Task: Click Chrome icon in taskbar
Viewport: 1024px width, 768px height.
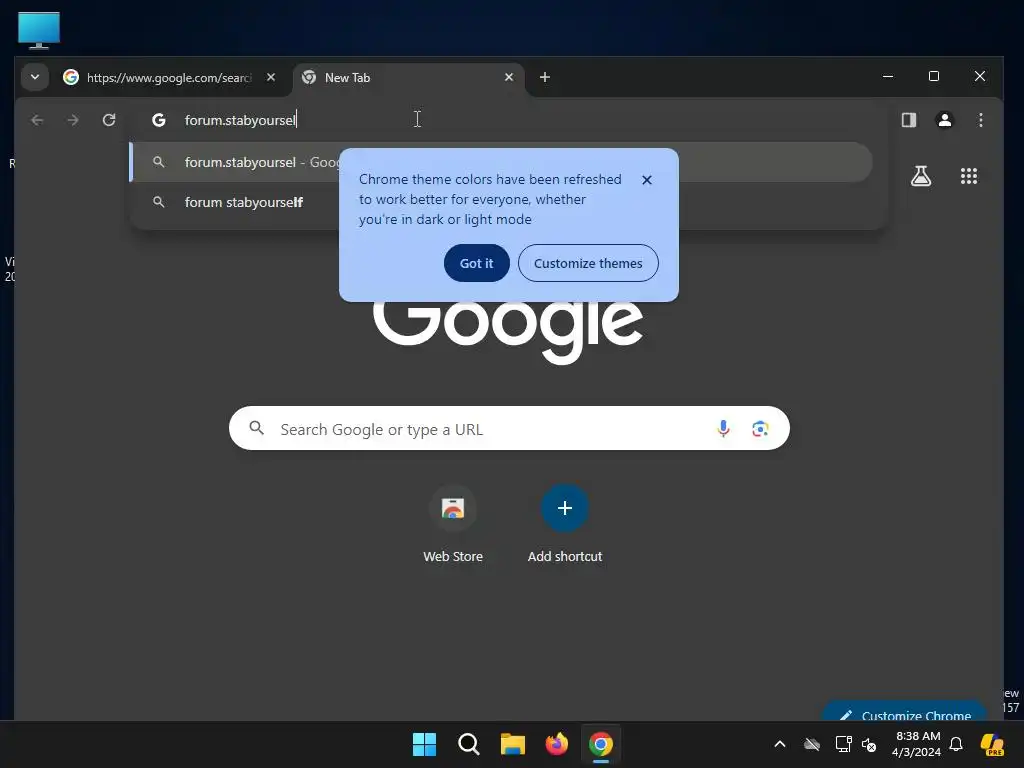Action: point(601,744)
